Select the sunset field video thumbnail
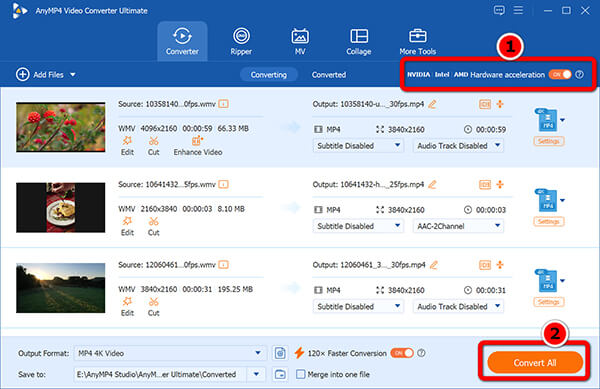 60,288
